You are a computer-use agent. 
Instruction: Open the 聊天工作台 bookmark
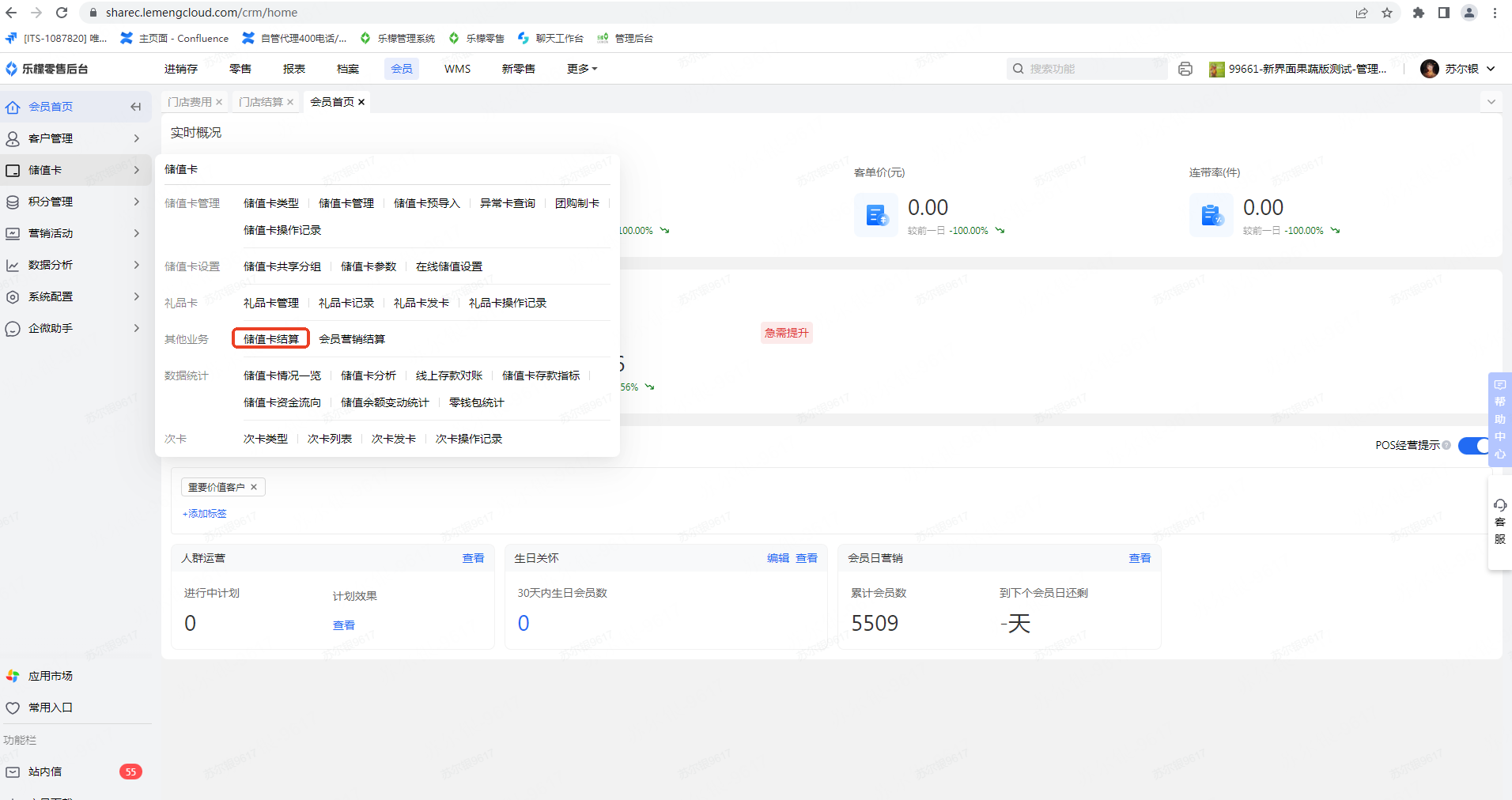pos(550,38)
